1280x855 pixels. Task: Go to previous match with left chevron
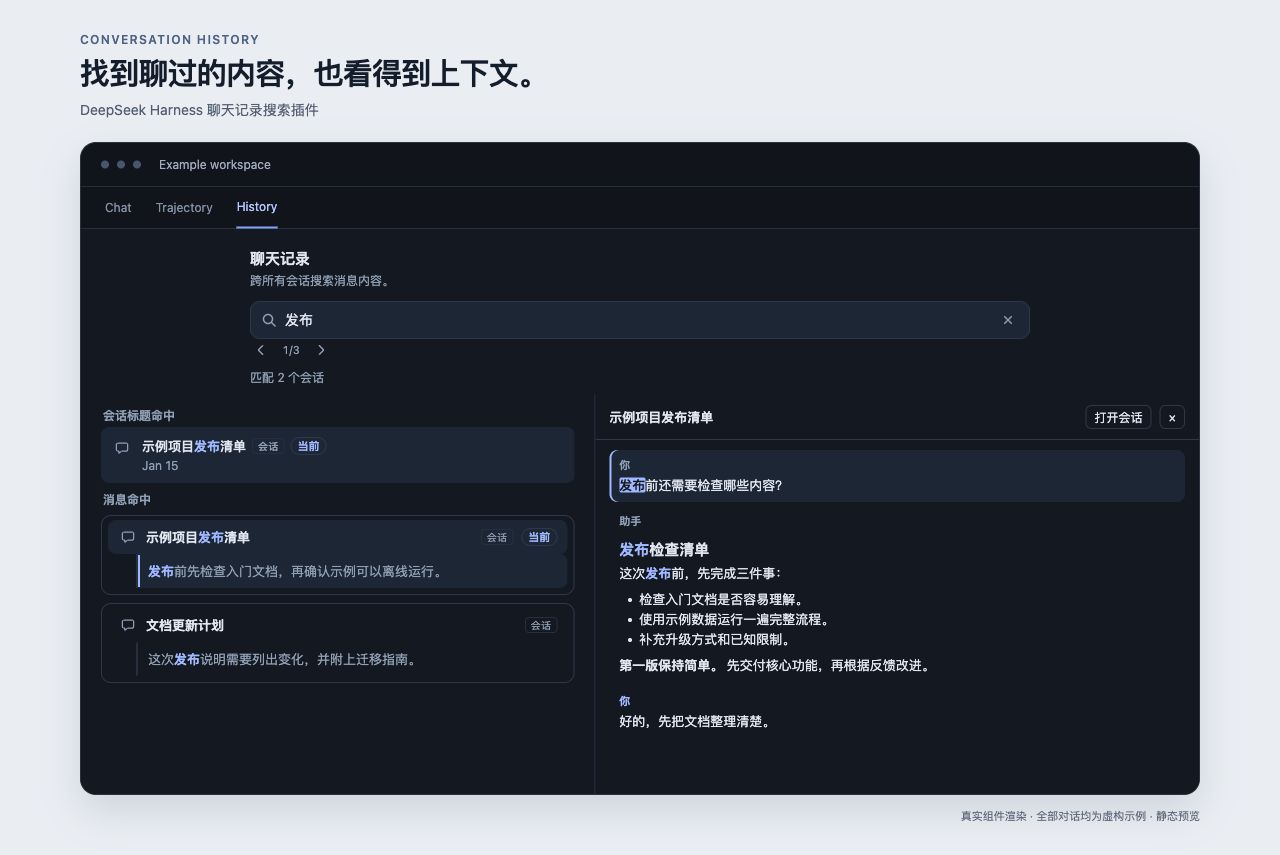(x=261, y=350)
